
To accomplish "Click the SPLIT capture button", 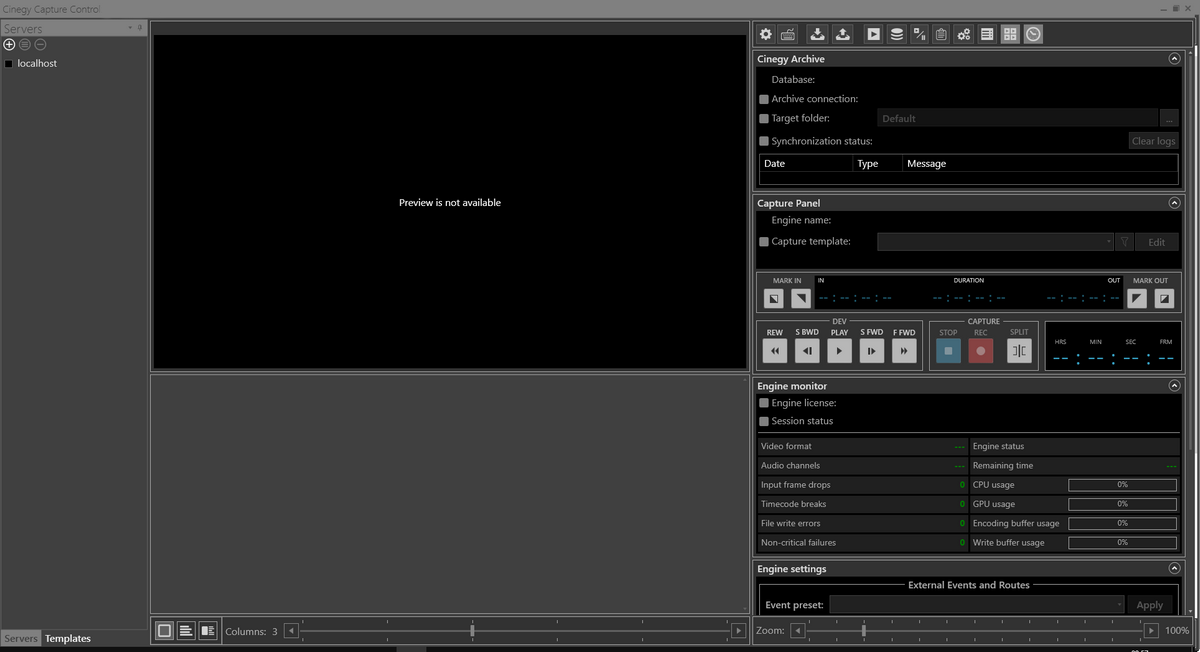I will tap(1019, 351).
